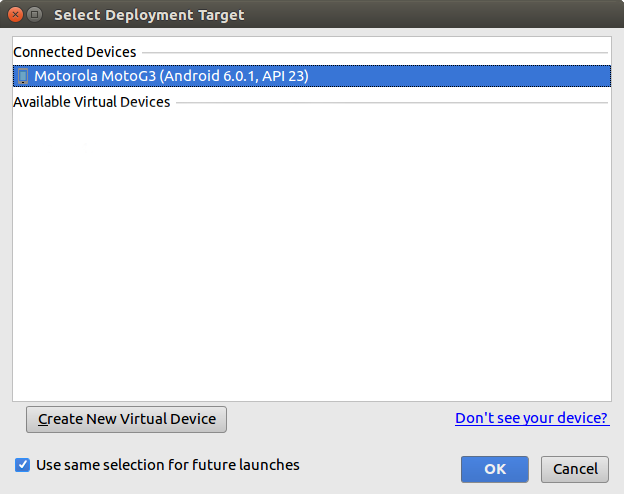Select the Motorola MotoG3 device row
Image resolution: width=624 pixels, height=494 pixels.
click(x=312, y=76)
